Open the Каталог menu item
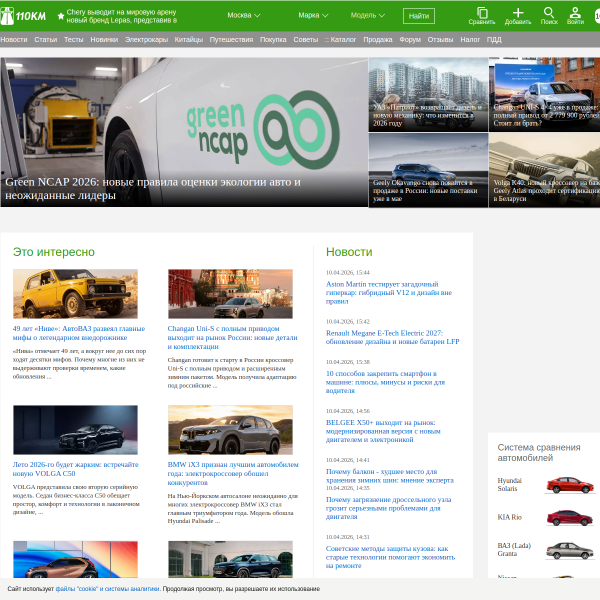The width and height of the screenshot is (600, 600). click(340, 39)
